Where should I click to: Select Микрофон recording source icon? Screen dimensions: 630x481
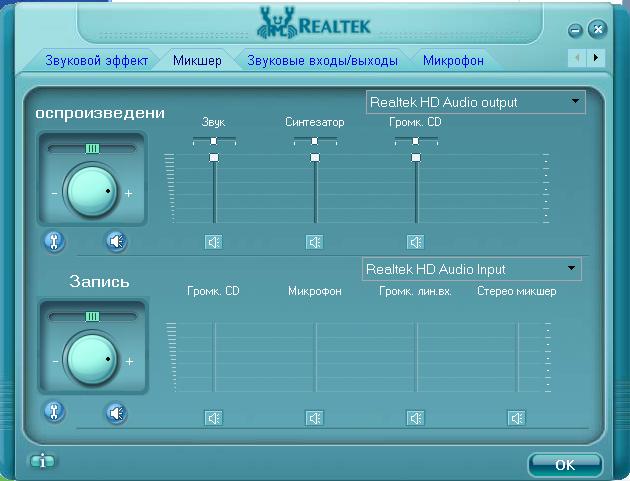coord(315,418)
